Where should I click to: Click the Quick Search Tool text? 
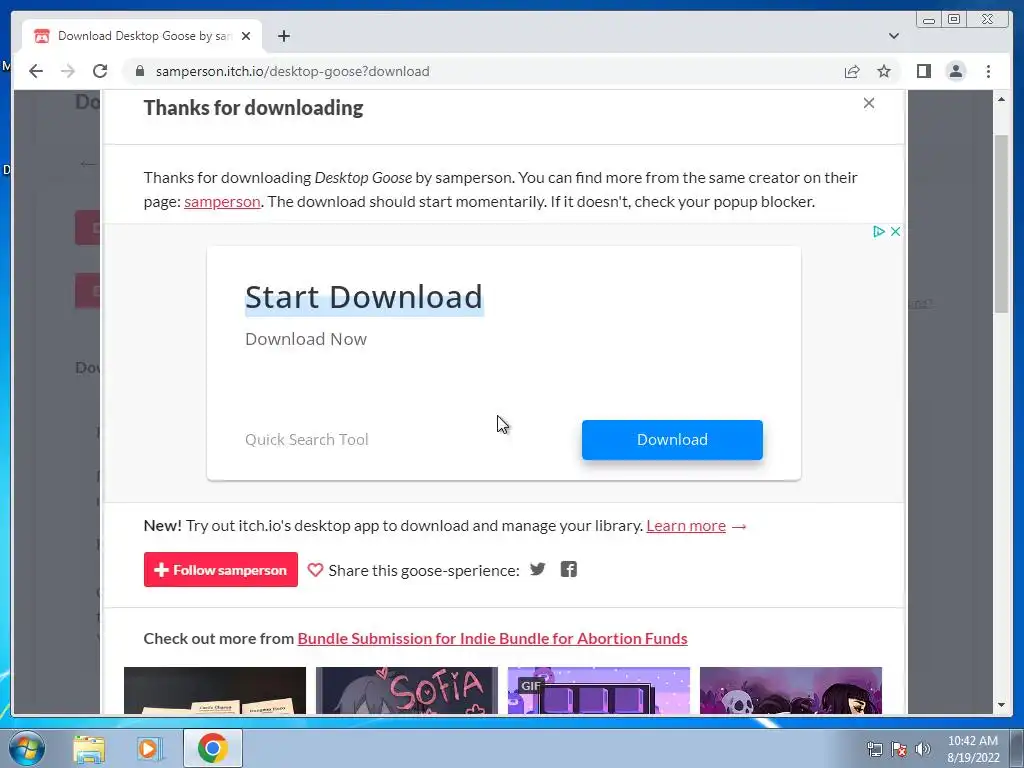tap(306, 440)
